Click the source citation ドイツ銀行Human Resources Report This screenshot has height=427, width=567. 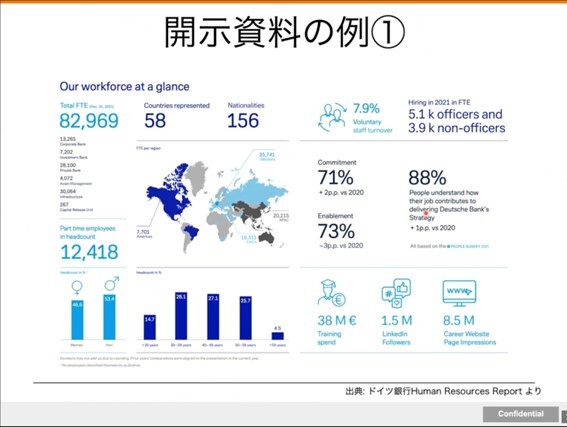click(x=445, y=391)
